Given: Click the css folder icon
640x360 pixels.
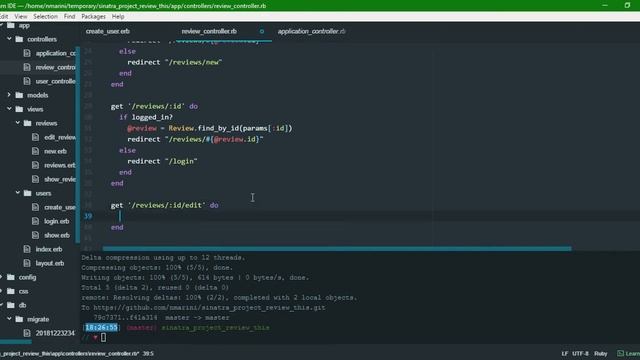Looking at the screenshot, I should (11, 291).
